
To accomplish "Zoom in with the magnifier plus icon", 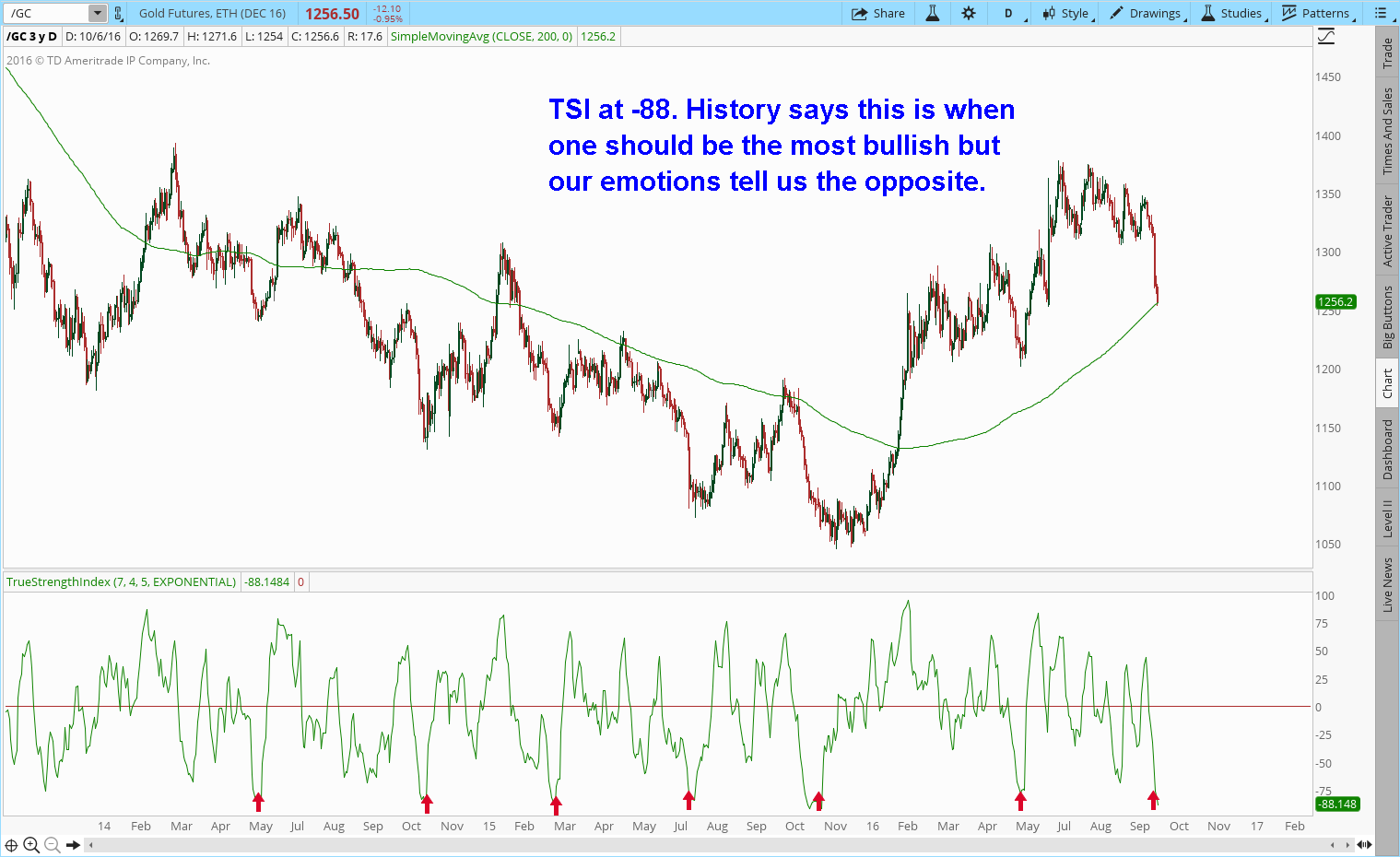I will tap(31, 845).
